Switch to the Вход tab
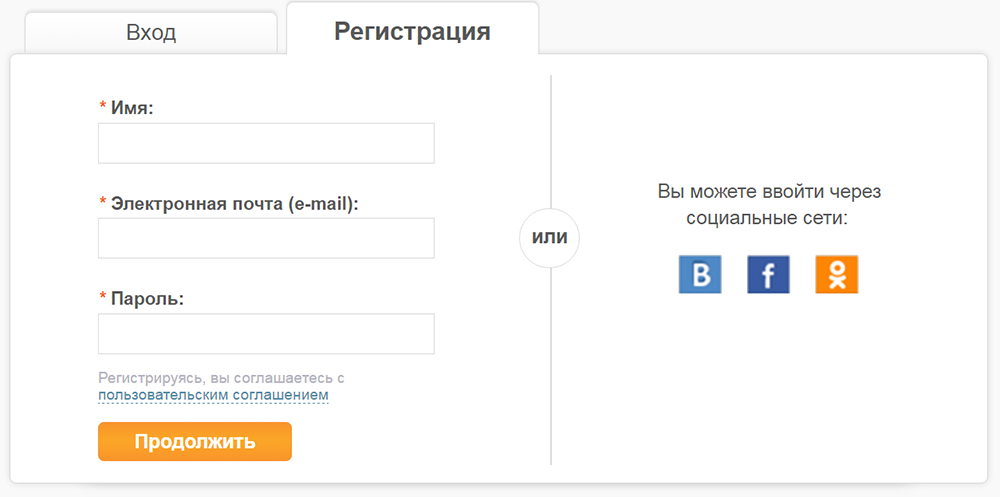The image size is (1000, 497). coord(151,32)
